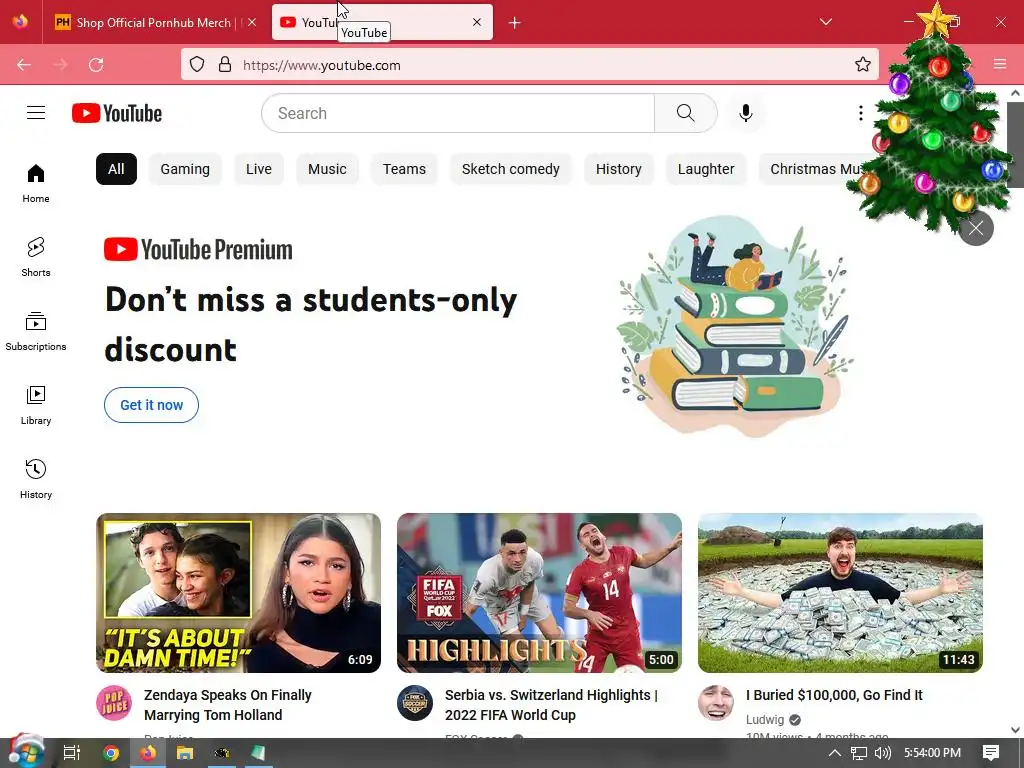Open Ludwig channel name link

coord(765,719)
